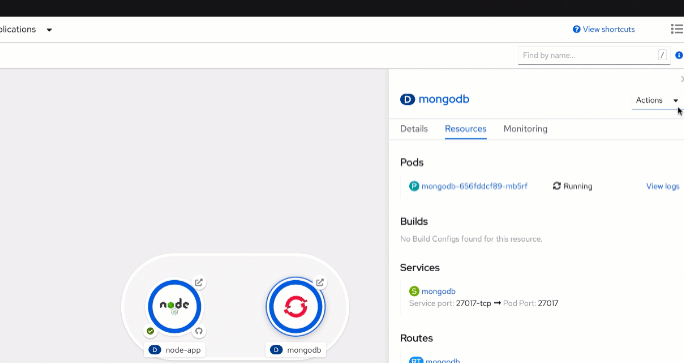Image resolution: width=684 pixels, height=363 pixels.
Task: Click Service port 27017-tcp text
Action: (450, 303)
